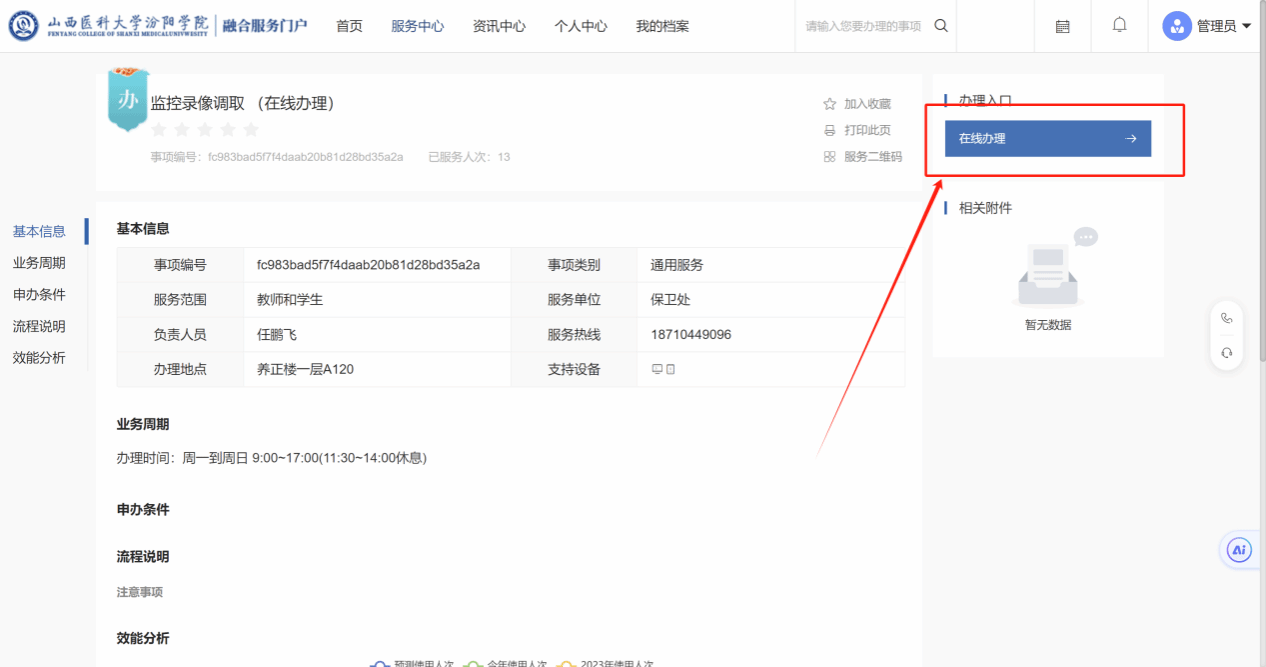Viewport: 1266px width, 667px height.
Task: Click the 在线办理 button
Action: pos(1047,139)
